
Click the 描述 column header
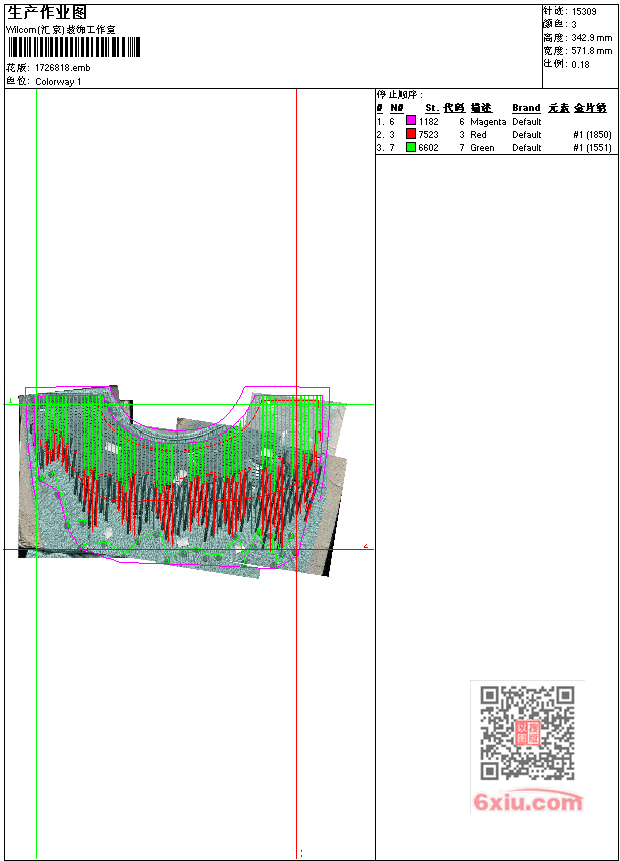(x=481, y=108)
